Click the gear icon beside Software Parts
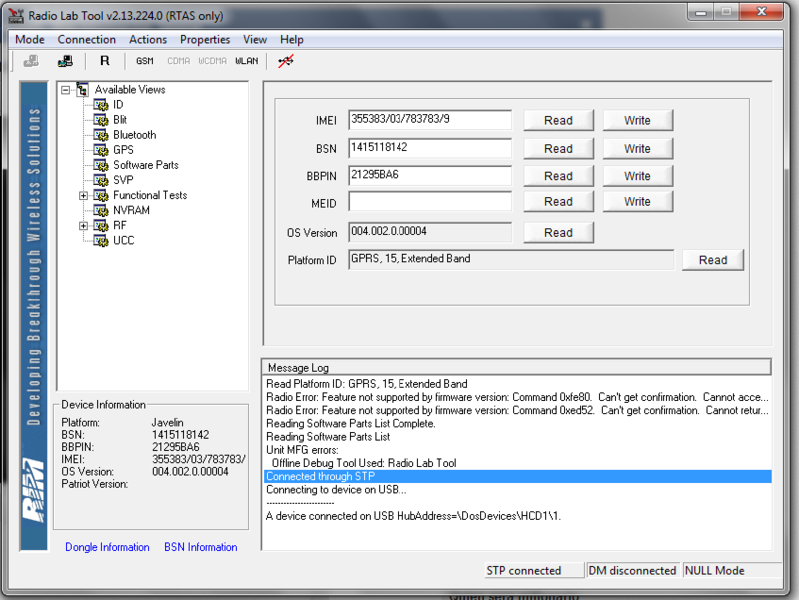Screen dimensions: 799x600 [x=101, y=165]
